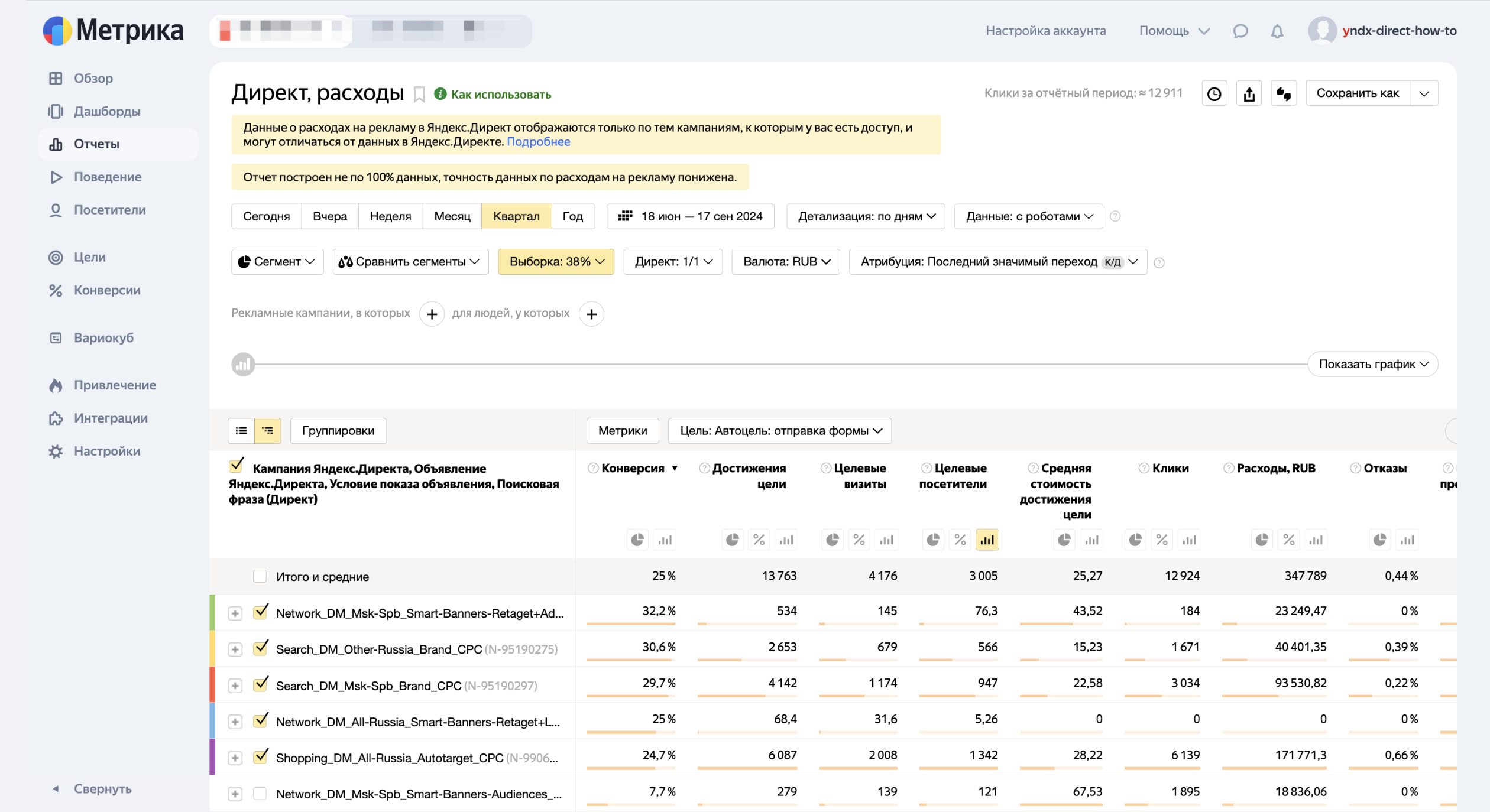The image size is (1490, 812).
Task: Expand Network_DM_Msk-Spb_Smart-Banners-Retaget+Ad row
Action: pos(235,613)
